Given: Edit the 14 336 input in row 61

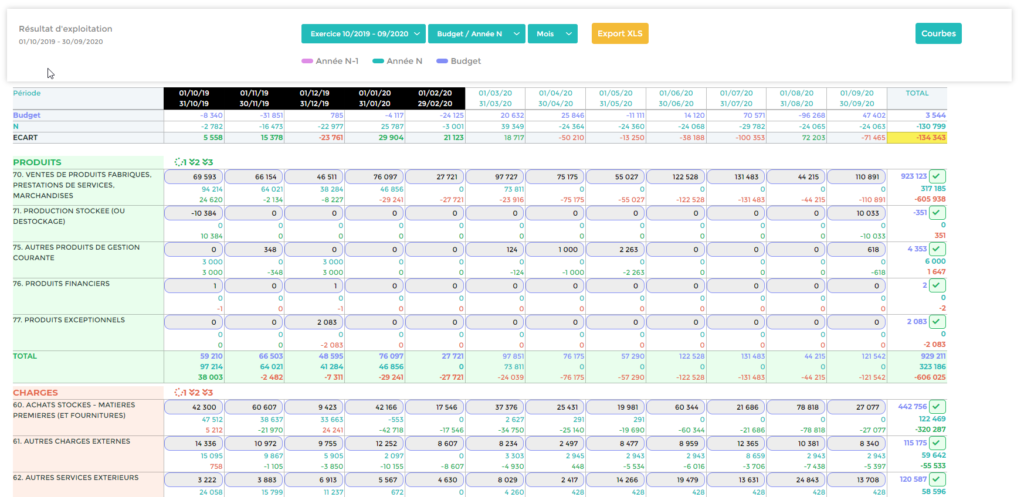Looking at the screenshot, I should [193, 444].
